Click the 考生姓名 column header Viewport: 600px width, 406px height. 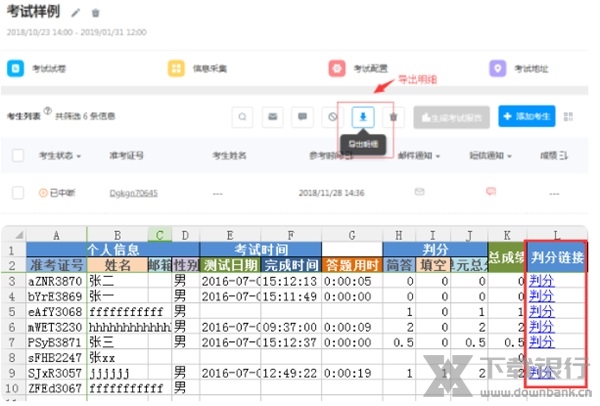(229, 156)
